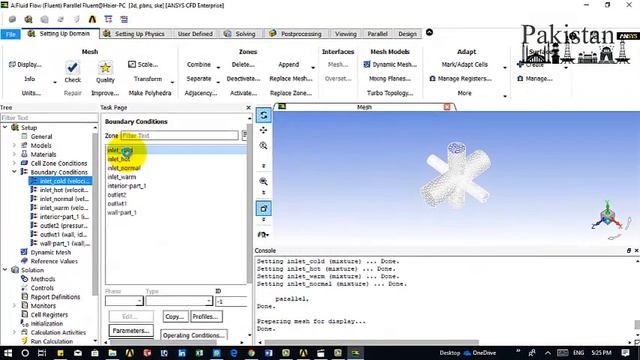Image resolution: width=640 pixels, height=360 pixels.
Task: Expand the Monitors tree node
Action: (14, 305)
